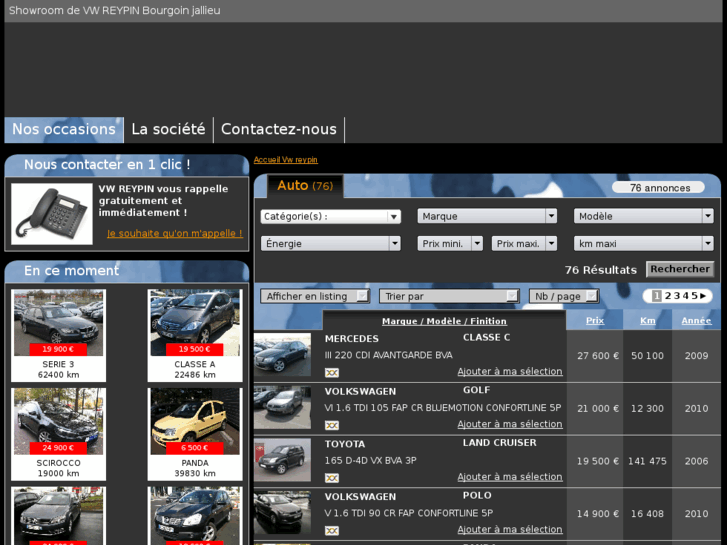Click the small icon under Mercedes Classe C
Image resolution: width=727 pixels, height=545 pixels.
[332, 373]
